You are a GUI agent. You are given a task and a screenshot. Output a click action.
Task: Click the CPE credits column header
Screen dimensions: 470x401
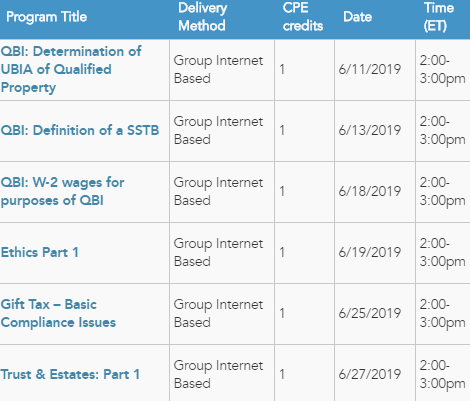coord(303,17)
